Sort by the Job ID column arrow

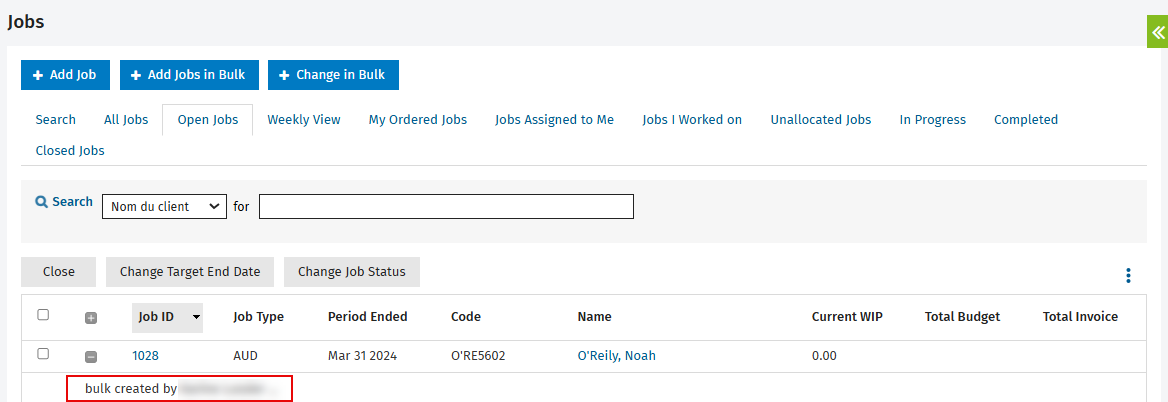coord(197,317)
